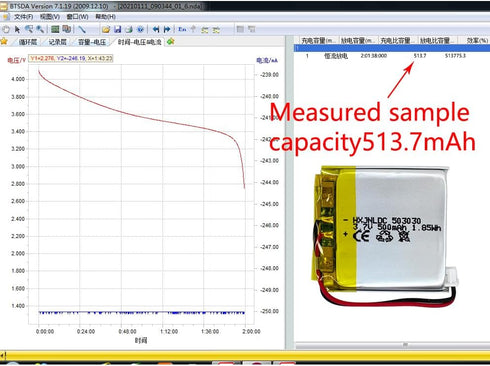Image resolution: width=490 pixels, height=366 pixels.
Task: Open a file with folder icon
Action: (x=106, y=29)
